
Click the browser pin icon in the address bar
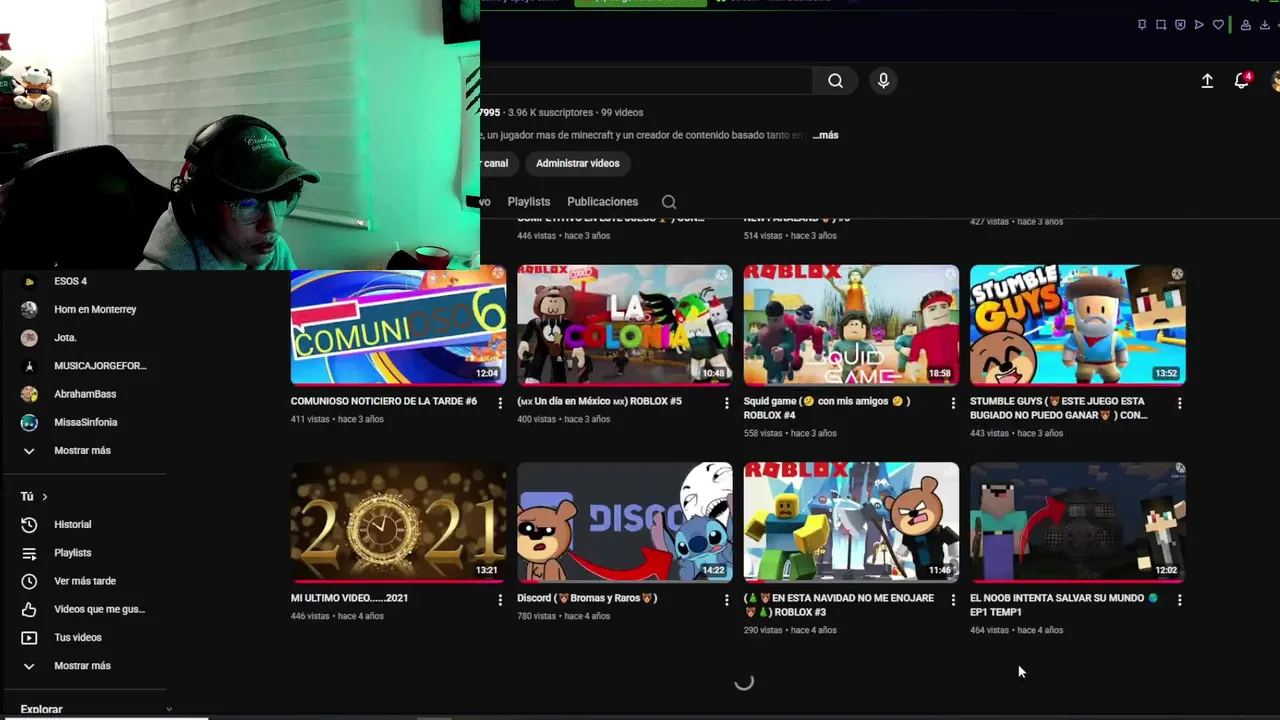(x=1142, y=25)
